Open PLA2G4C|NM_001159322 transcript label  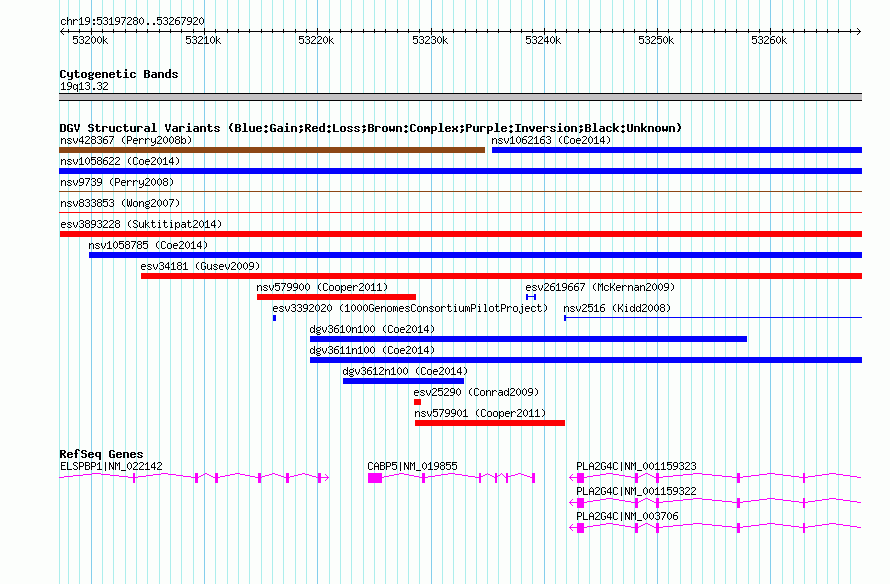[636, 491]
